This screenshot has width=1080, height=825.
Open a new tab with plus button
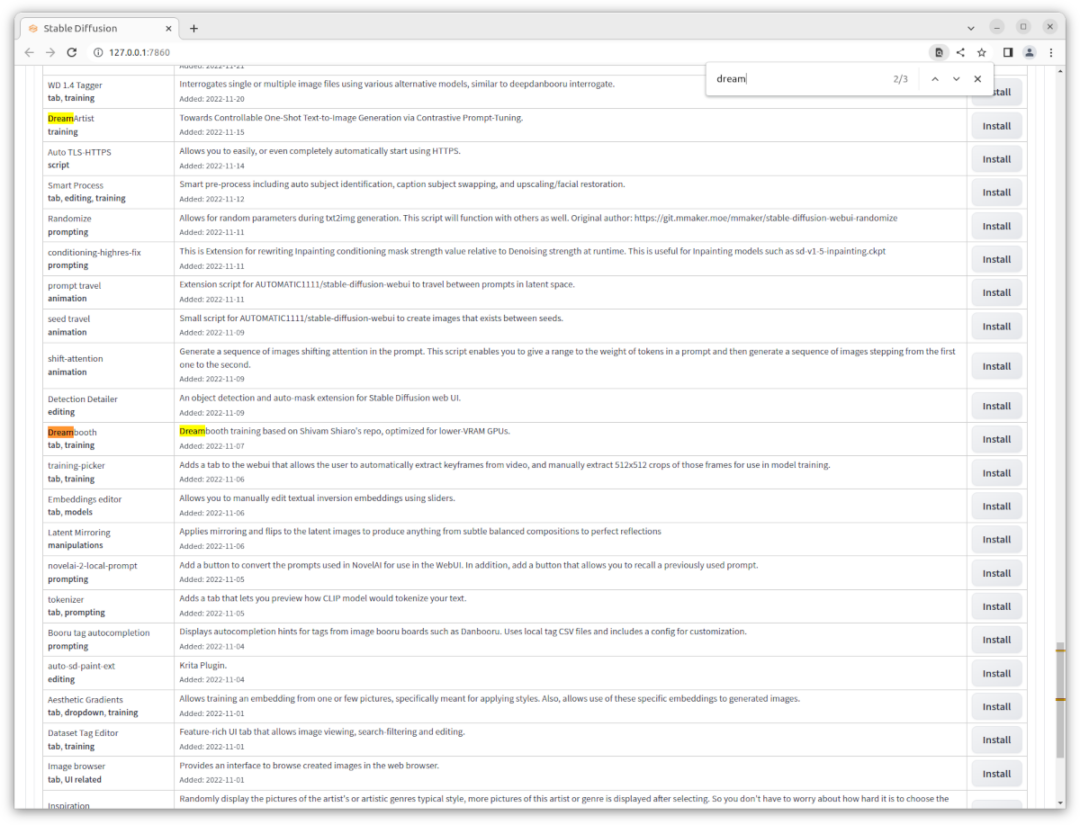pyautogui.click(x=194, y=28)
